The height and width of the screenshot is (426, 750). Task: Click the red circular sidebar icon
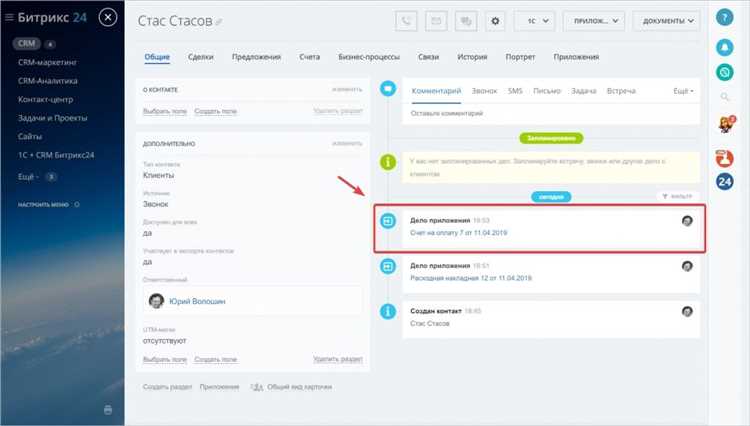[x=725, y=158]
